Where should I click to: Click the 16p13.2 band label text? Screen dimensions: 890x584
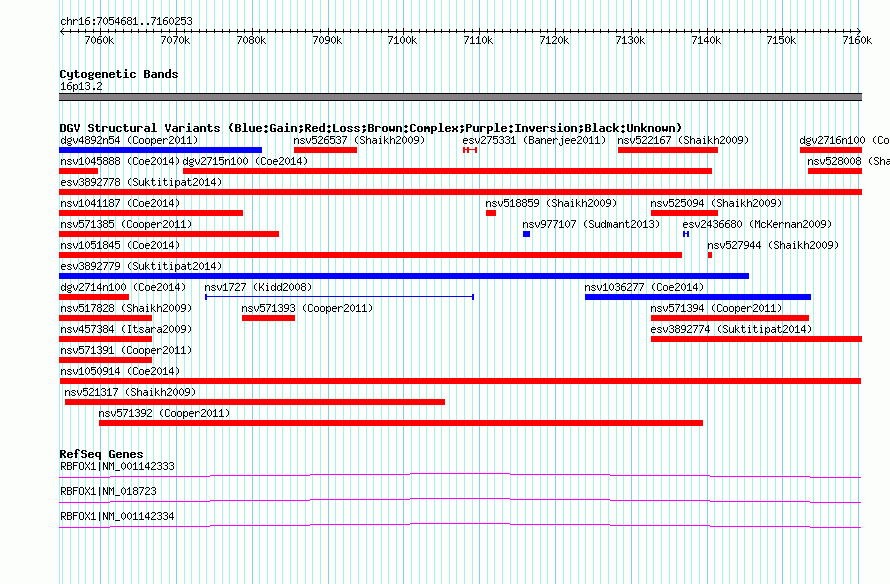(x=81, y=86)
